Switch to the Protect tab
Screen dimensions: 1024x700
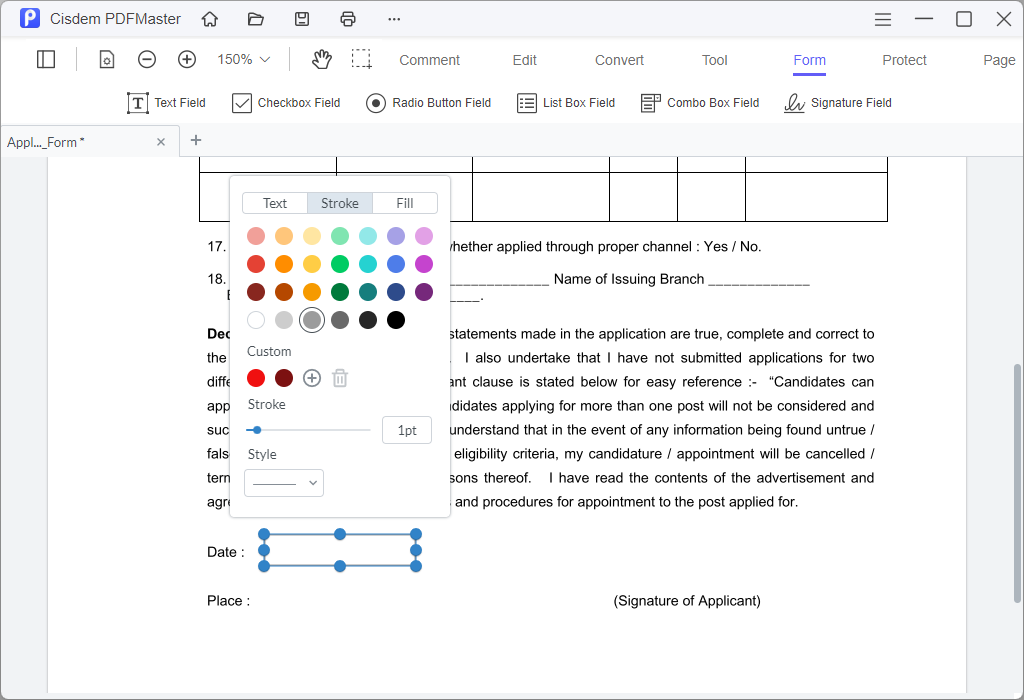(x=904, y=60)
